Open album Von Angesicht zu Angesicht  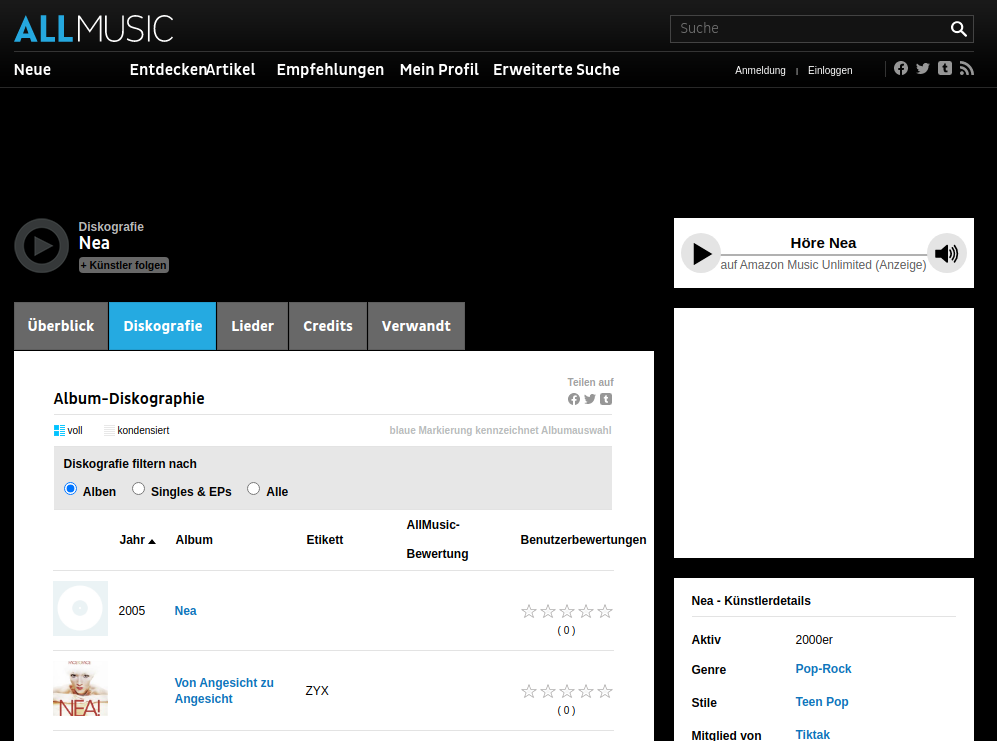pos(224,691)
